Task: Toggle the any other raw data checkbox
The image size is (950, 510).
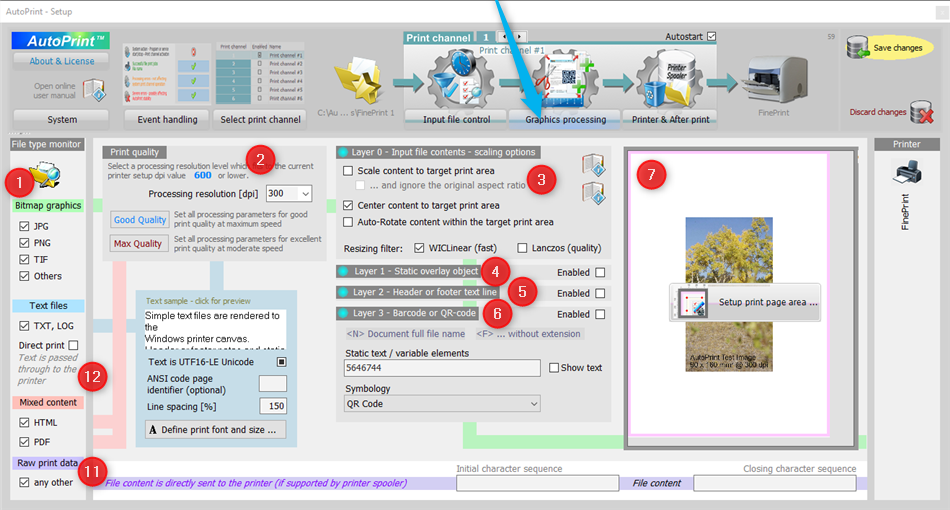Action: (x=24, y=483)
